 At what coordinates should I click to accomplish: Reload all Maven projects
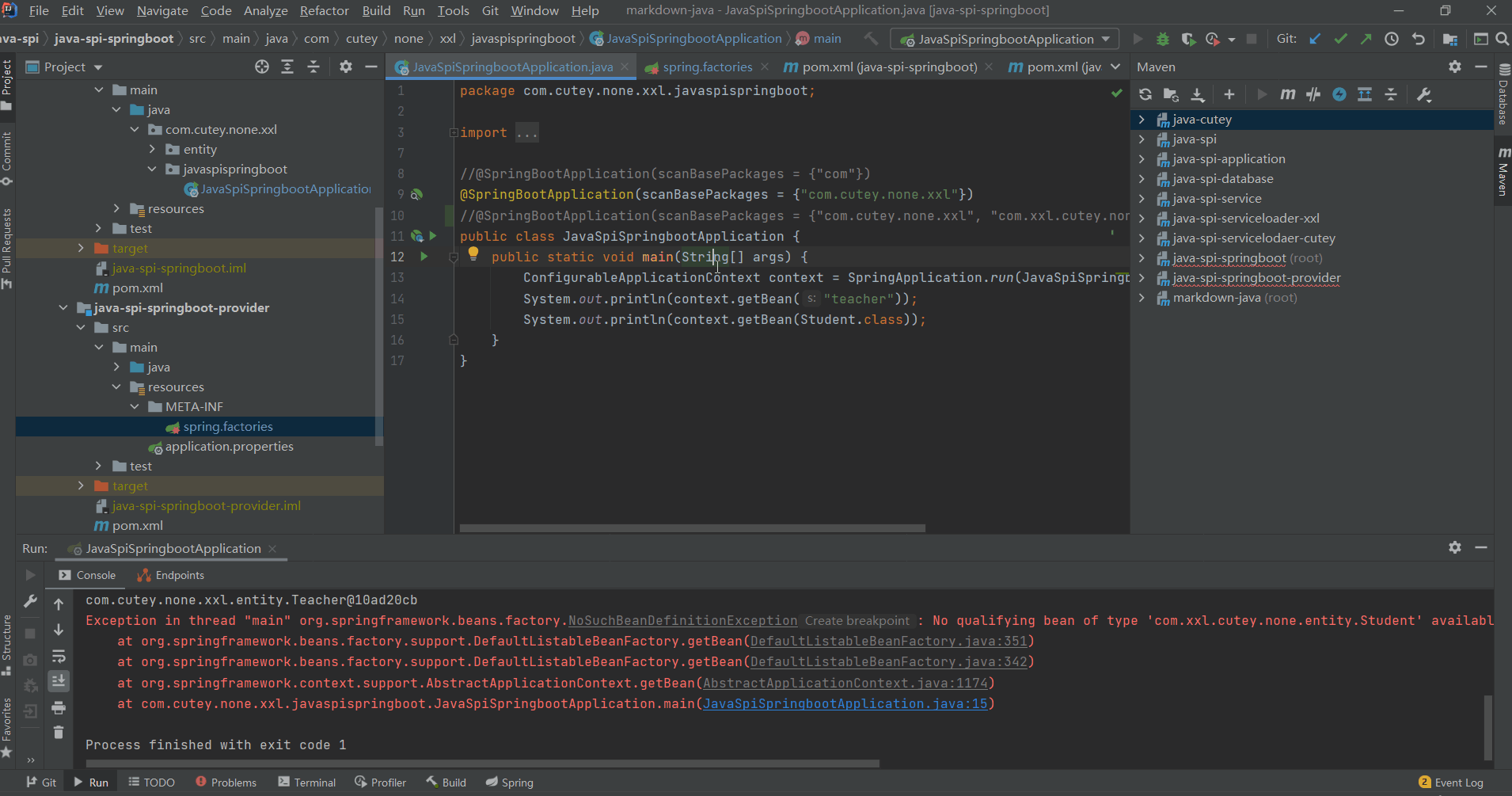coord(1145,95)
